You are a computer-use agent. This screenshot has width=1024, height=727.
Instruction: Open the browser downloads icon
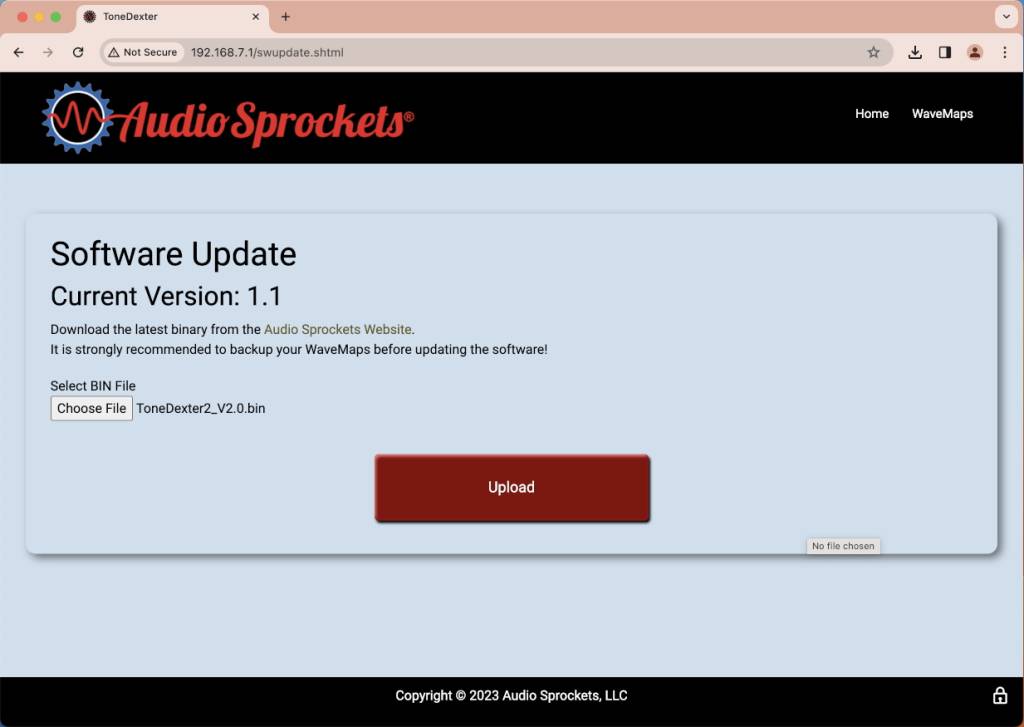point(915,52)
